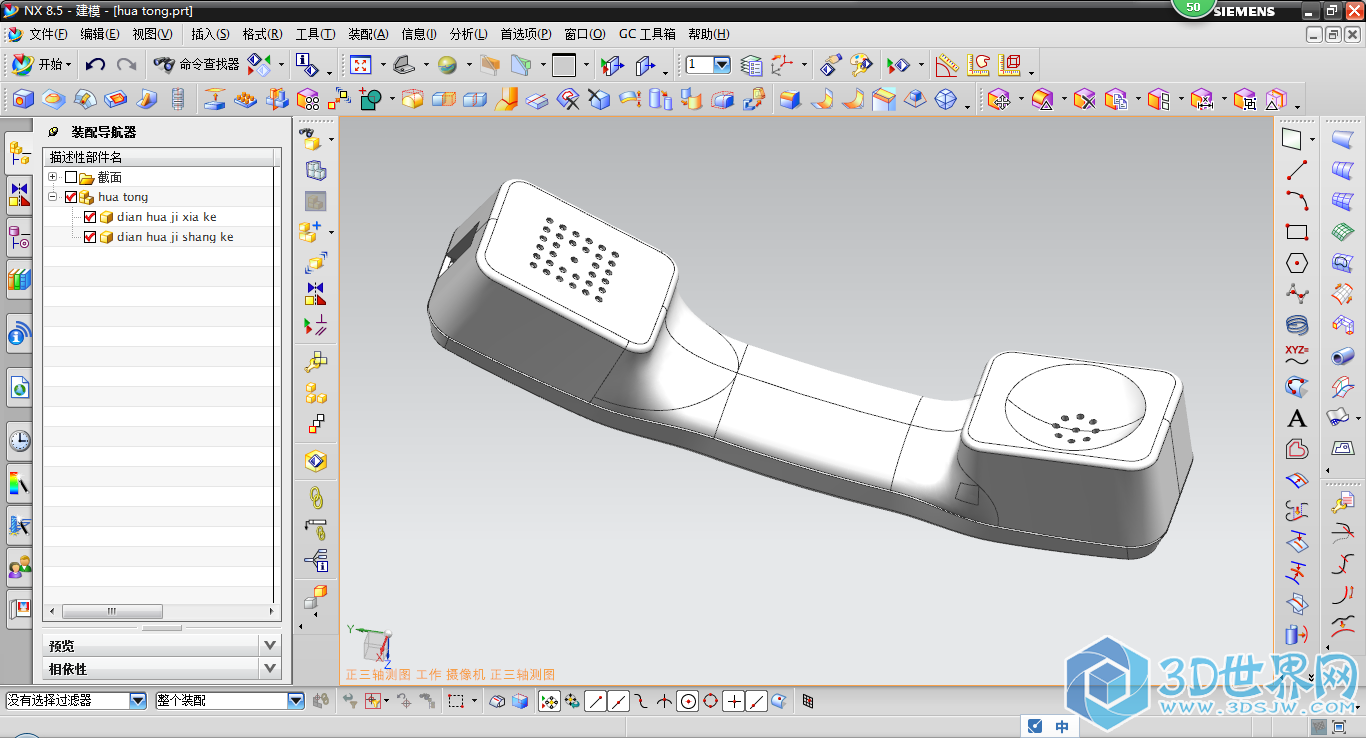
Task: Toggle the arc center snap option
Action: coord(688,701)
